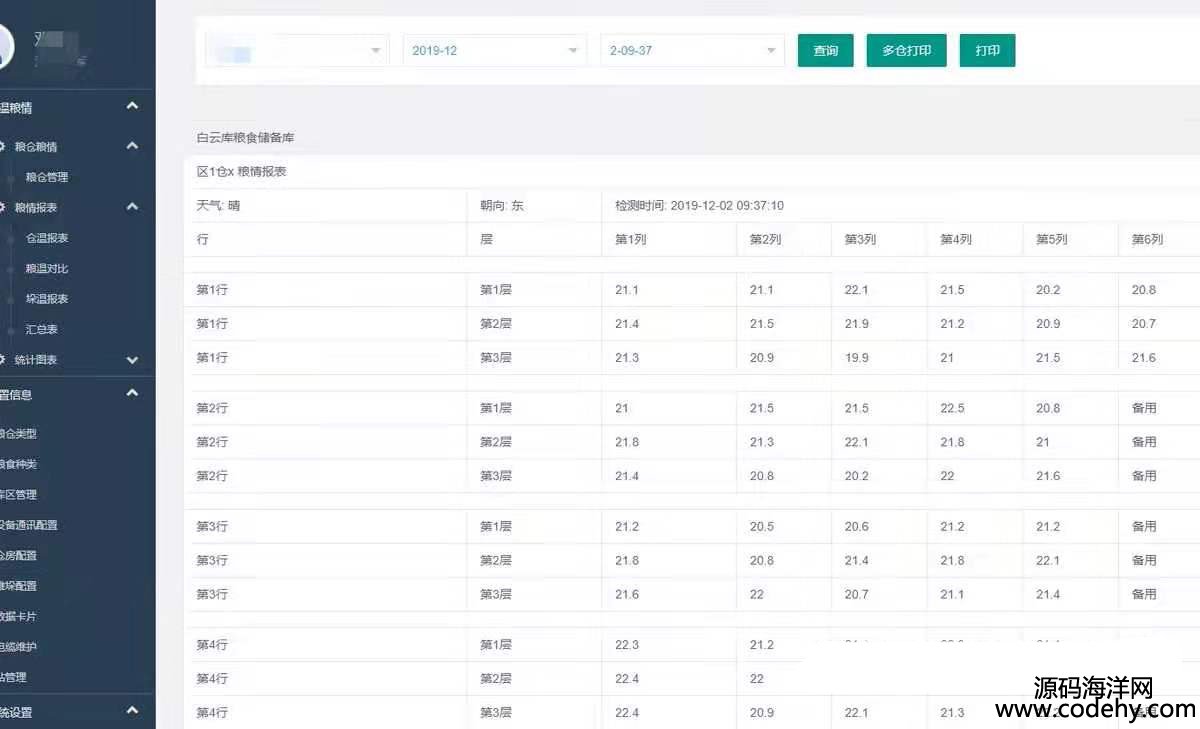Click value 21.6 in 第3行 第3层
The height and width of the screenshot is (729, 1200).
click(627, 595)
